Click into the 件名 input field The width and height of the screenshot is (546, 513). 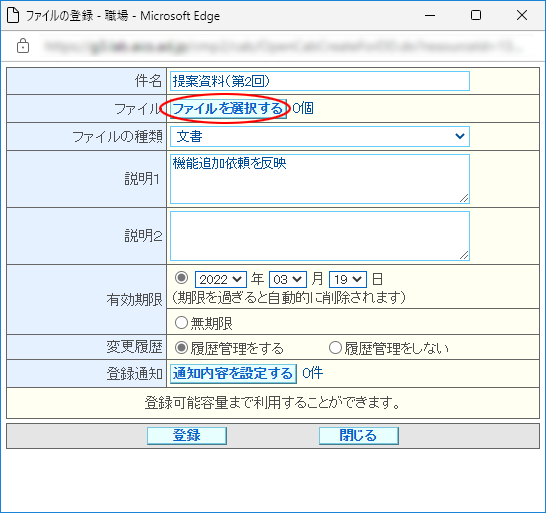click(320, 81)
